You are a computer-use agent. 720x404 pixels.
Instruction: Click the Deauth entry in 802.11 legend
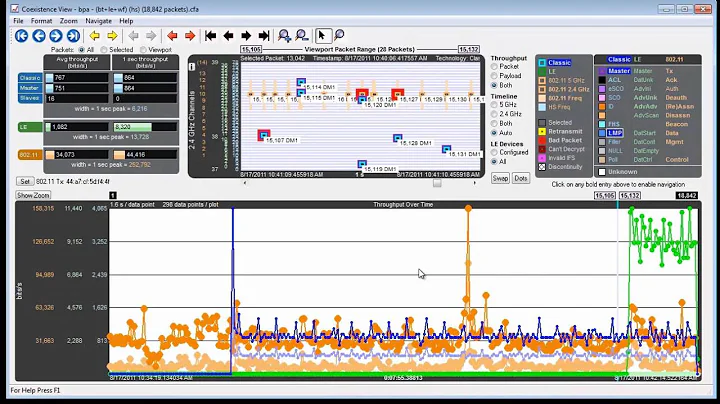pyautogui.click(x=676, y=98)
